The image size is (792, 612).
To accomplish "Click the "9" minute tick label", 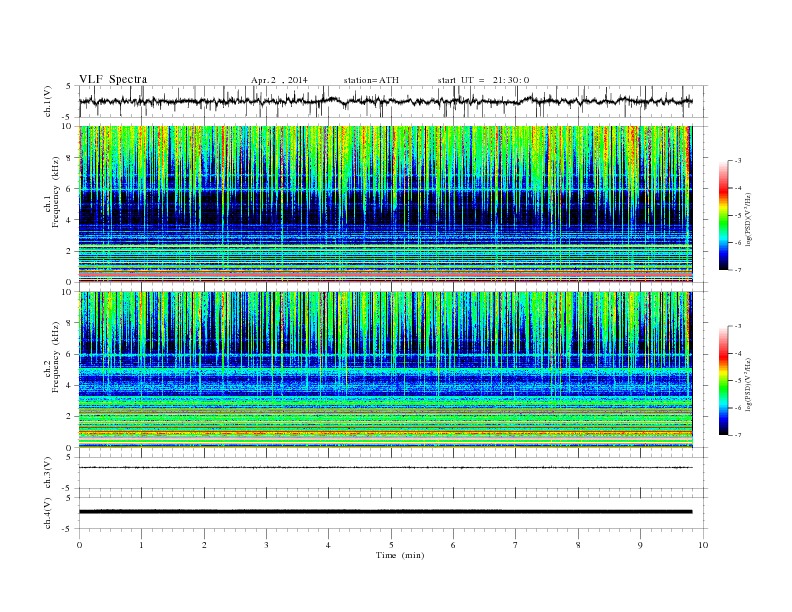I will 640,545.
